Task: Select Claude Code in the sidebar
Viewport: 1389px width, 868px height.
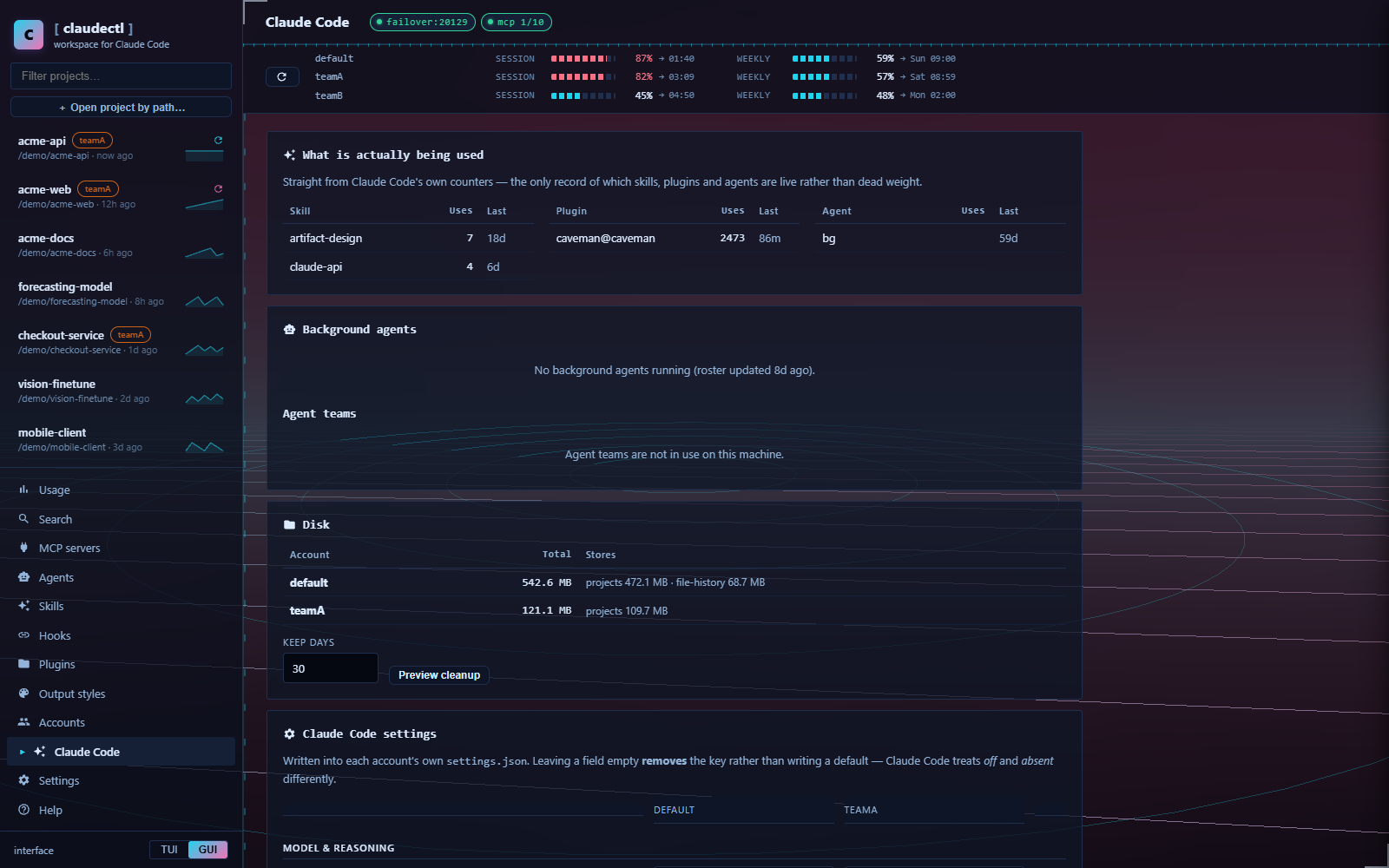Action: coord(121,752)
